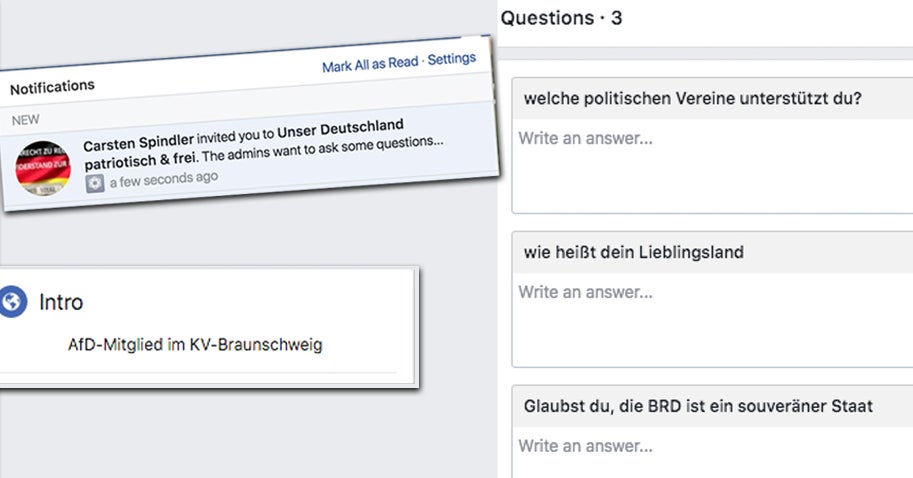Click the 'Glaubst du, die BRD' question label
This screenshot has width=913, height=478.
pos(698,406)
